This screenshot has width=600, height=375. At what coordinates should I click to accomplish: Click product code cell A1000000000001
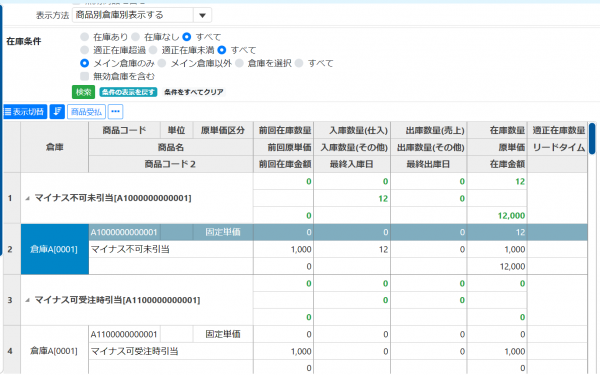pyautogui.click(x=124, y=232)
